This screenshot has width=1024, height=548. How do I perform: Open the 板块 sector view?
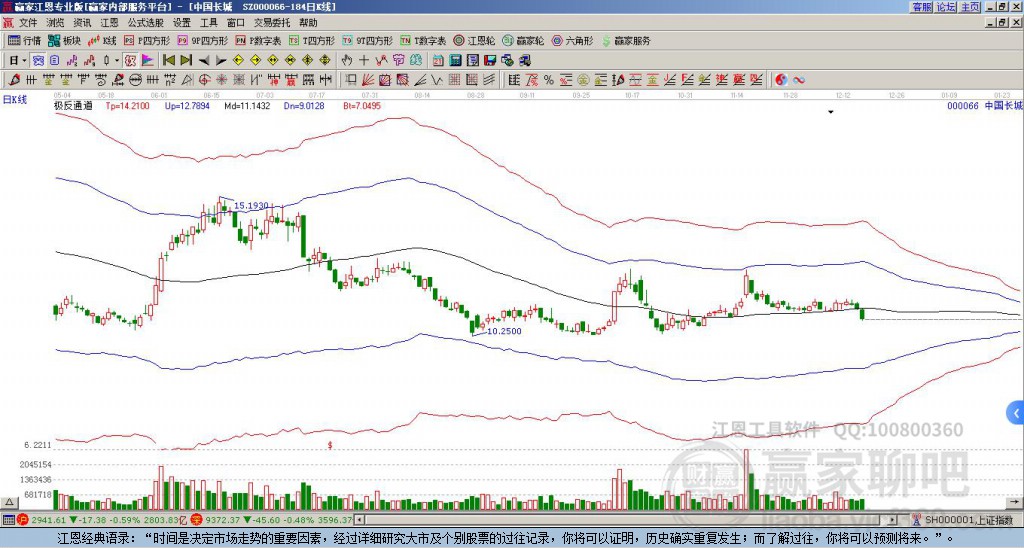[64, 40]
